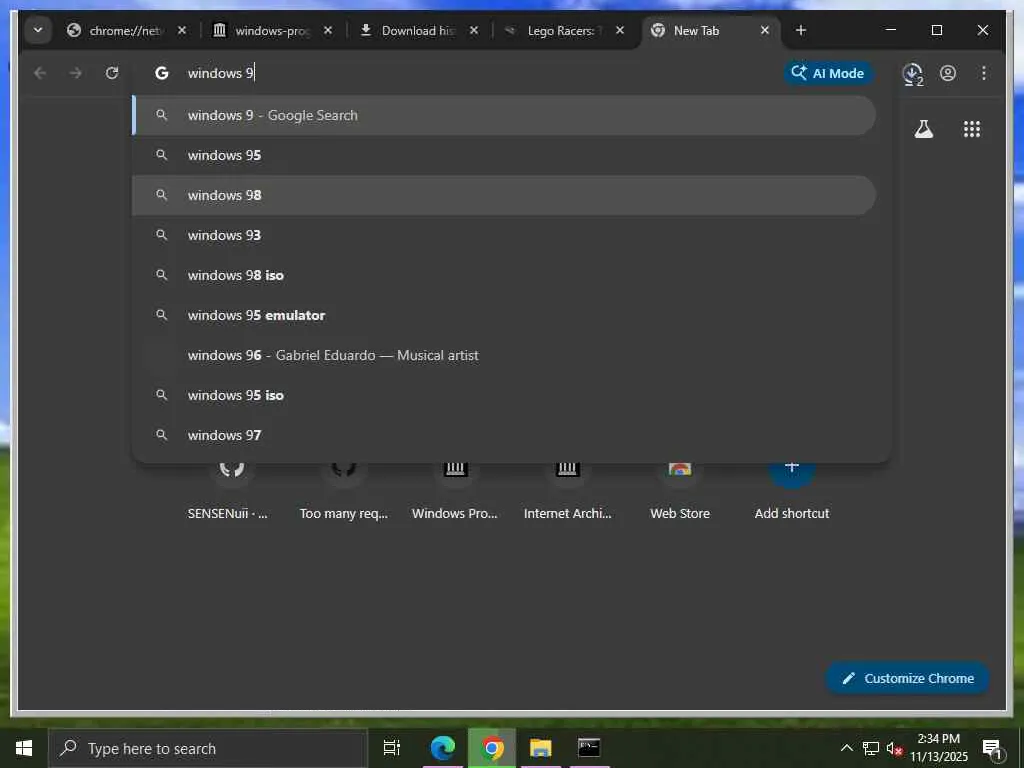1024x768 pixels.
Task: Choose the 'windows 98' suggestion
Action: (504, 195)
